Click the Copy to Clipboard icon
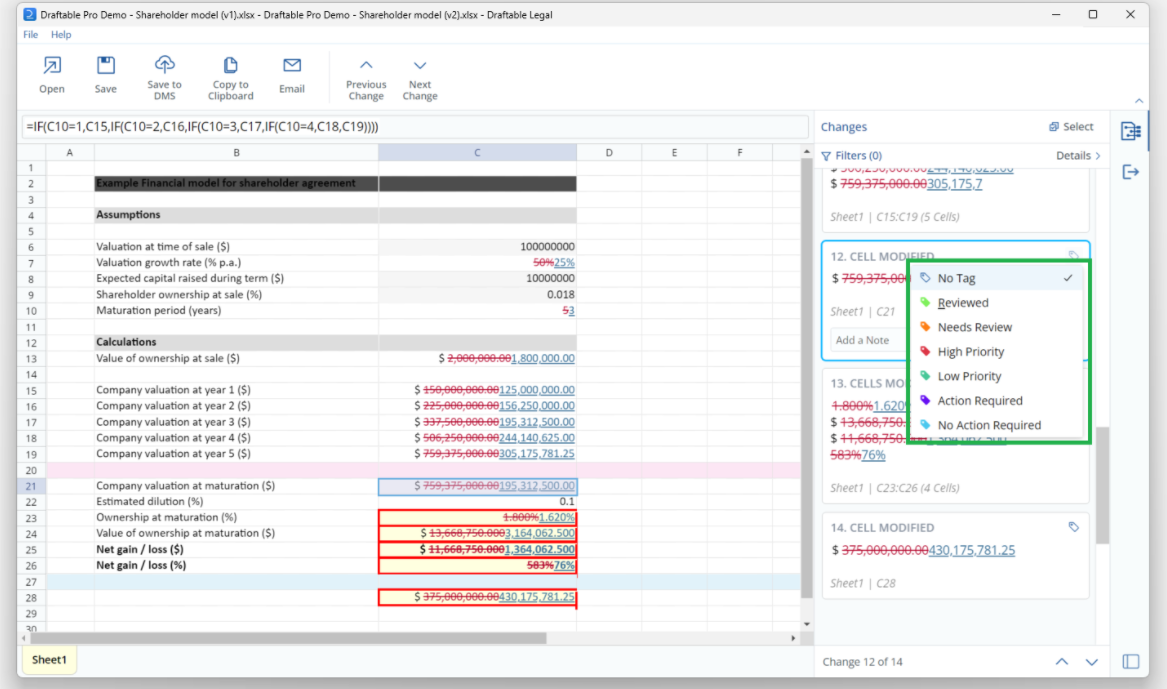The height and width of the screenshot is (689, 1167). (231, 65)
